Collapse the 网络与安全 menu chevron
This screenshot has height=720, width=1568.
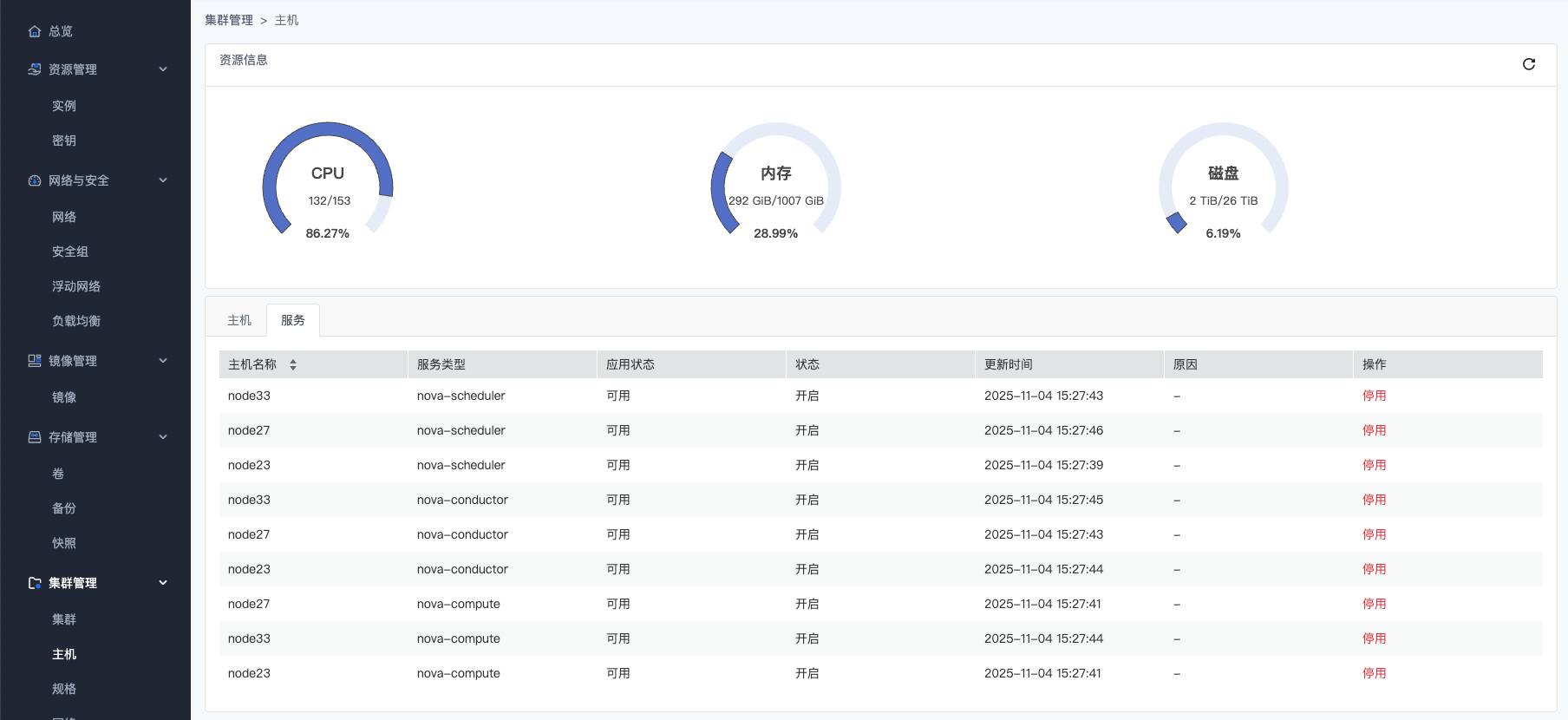[x=163, y=180]
